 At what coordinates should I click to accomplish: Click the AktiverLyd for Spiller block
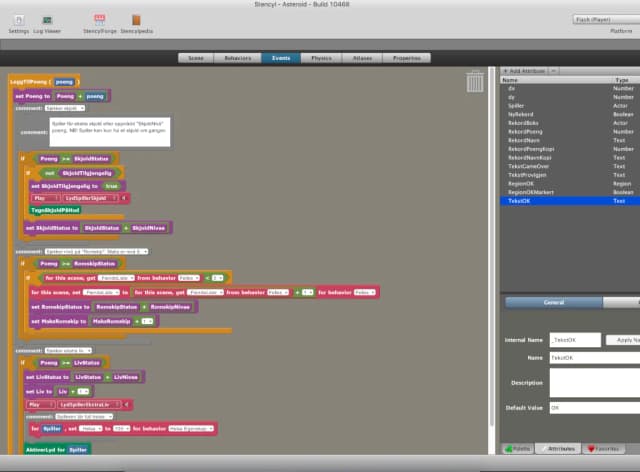(57, 450)
